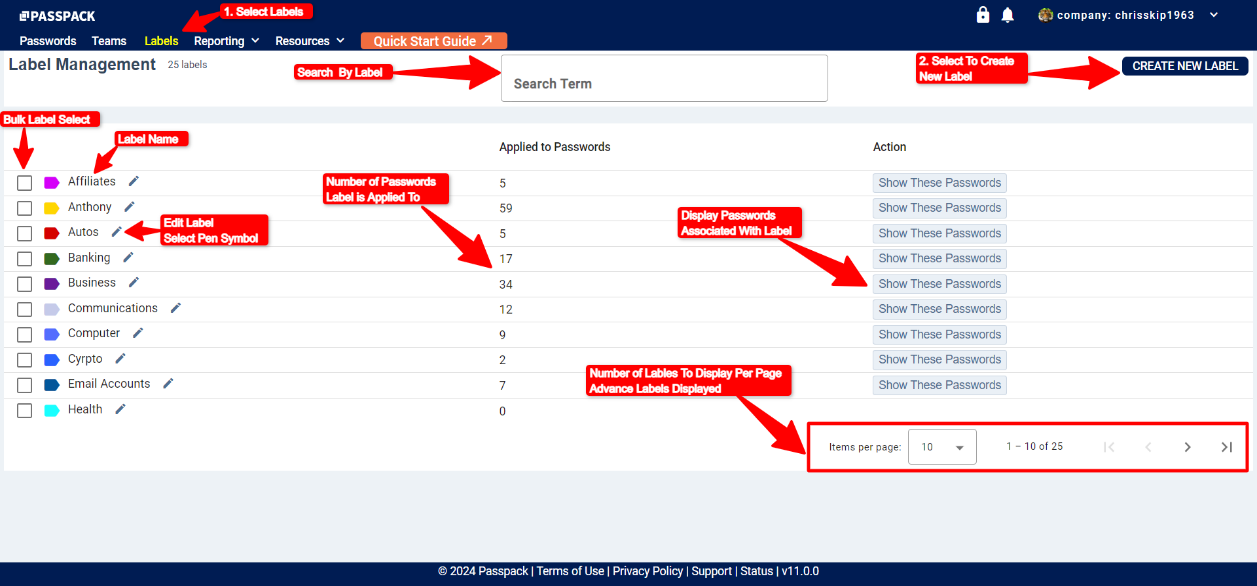Show passwords for Communications label
This screenshot has height=586, width=1257.
(940, 309)
